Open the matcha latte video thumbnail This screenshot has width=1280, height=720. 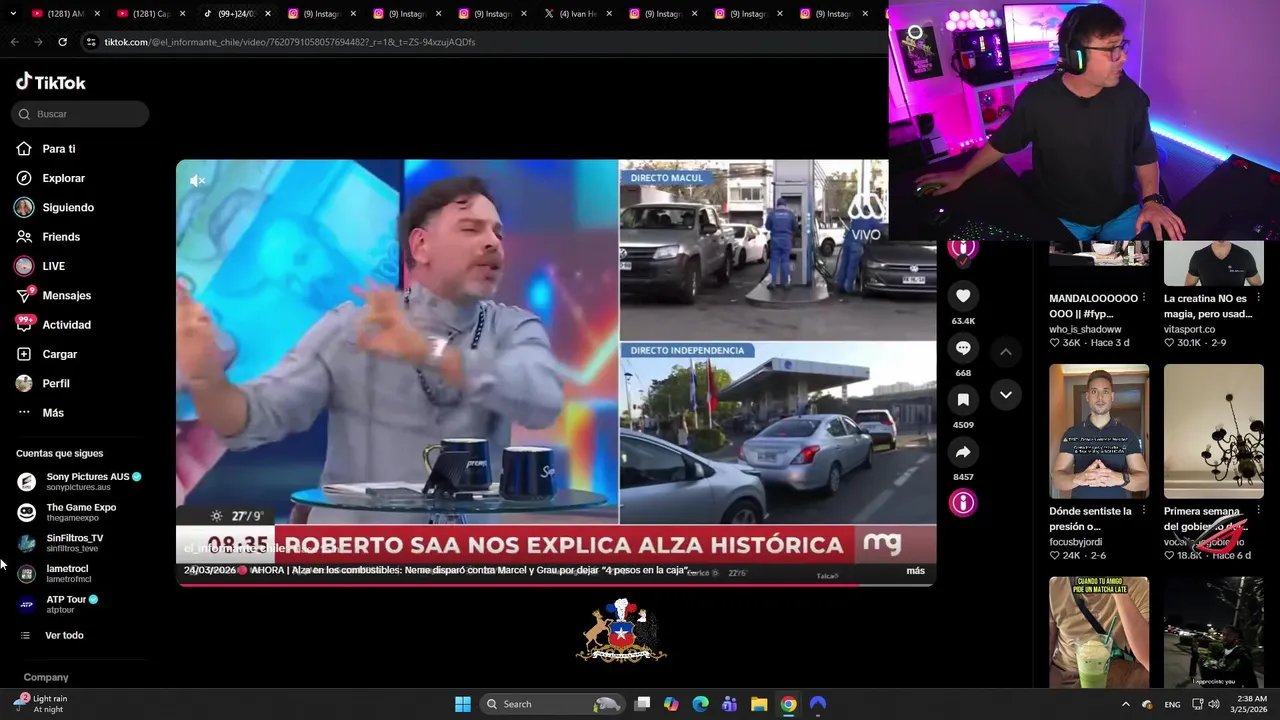[x=1099, y=632]
